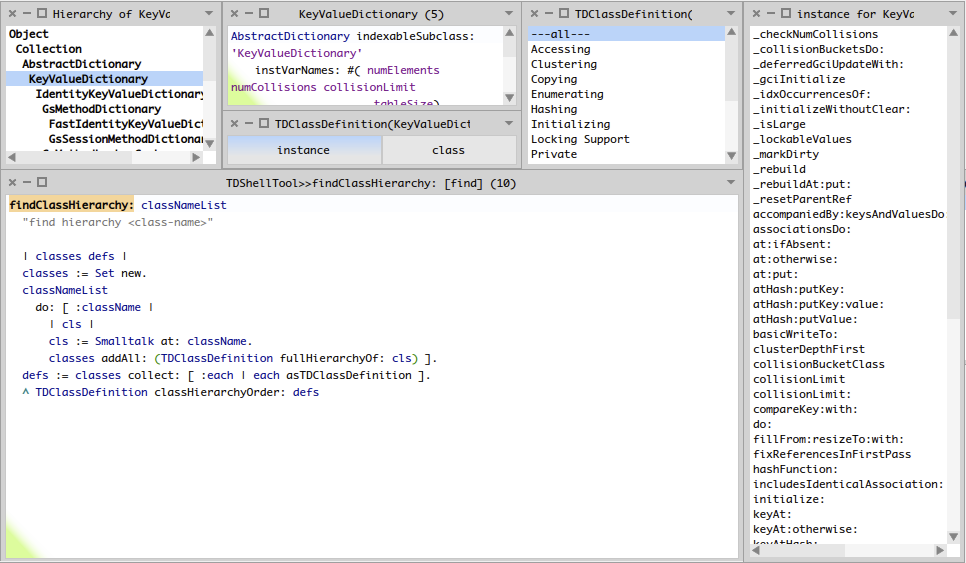966x563 pixels.
Task: Select AbstractDictionary in the hierarchy list
Action: [105, 63]
